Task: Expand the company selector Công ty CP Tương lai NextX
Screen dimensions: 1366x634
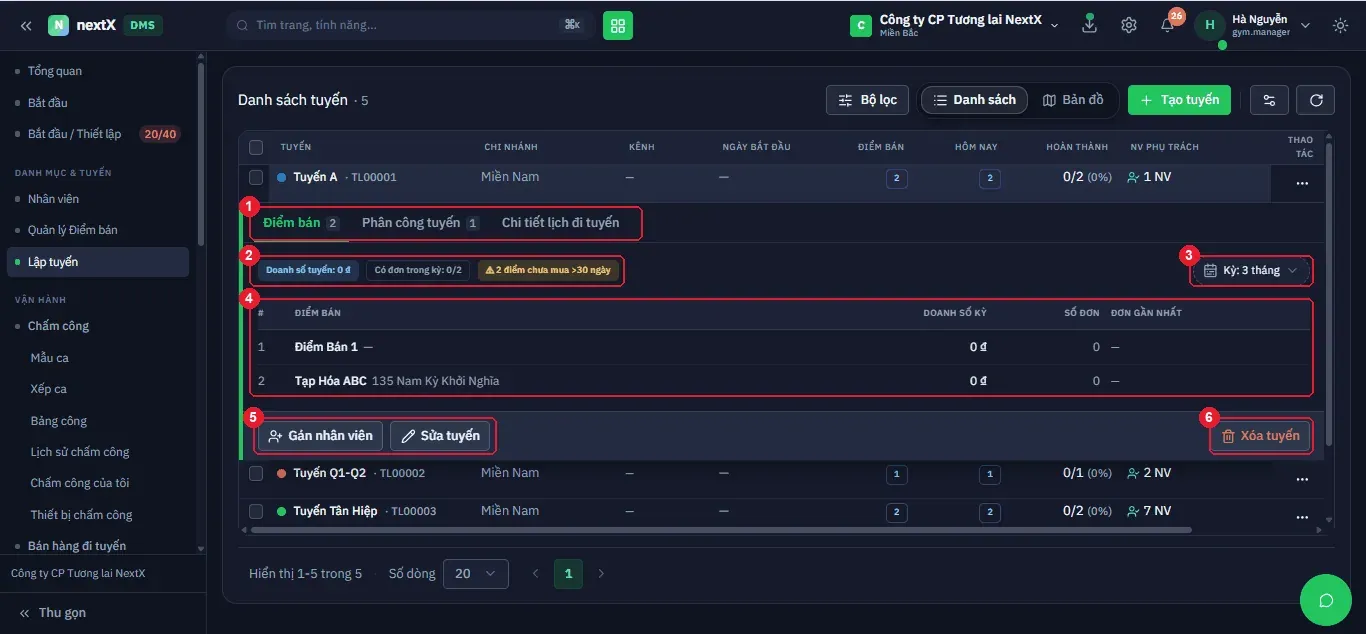Action: point(955,25)
